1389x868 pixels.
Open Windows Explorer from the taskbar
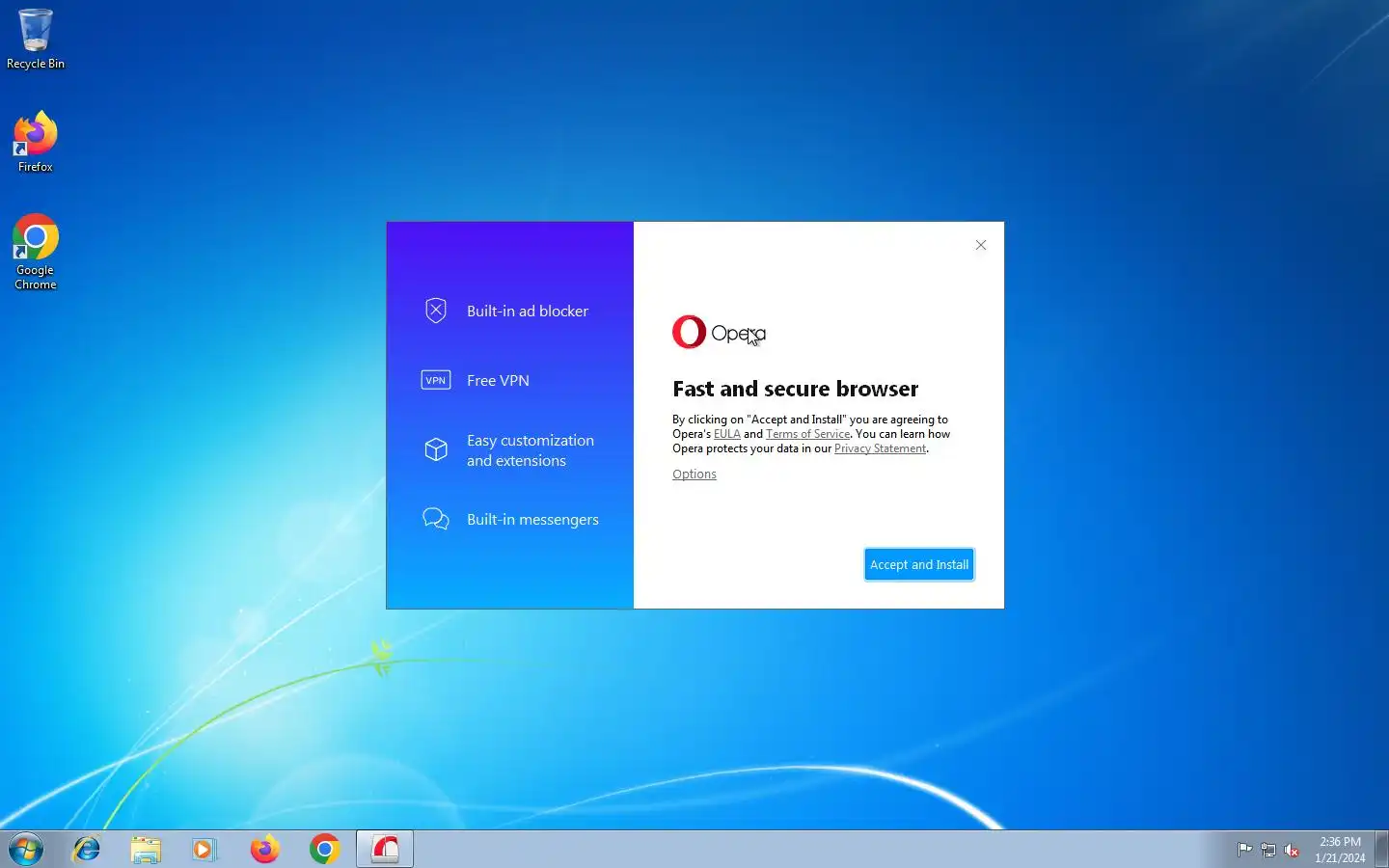click(x=146, y=850)
